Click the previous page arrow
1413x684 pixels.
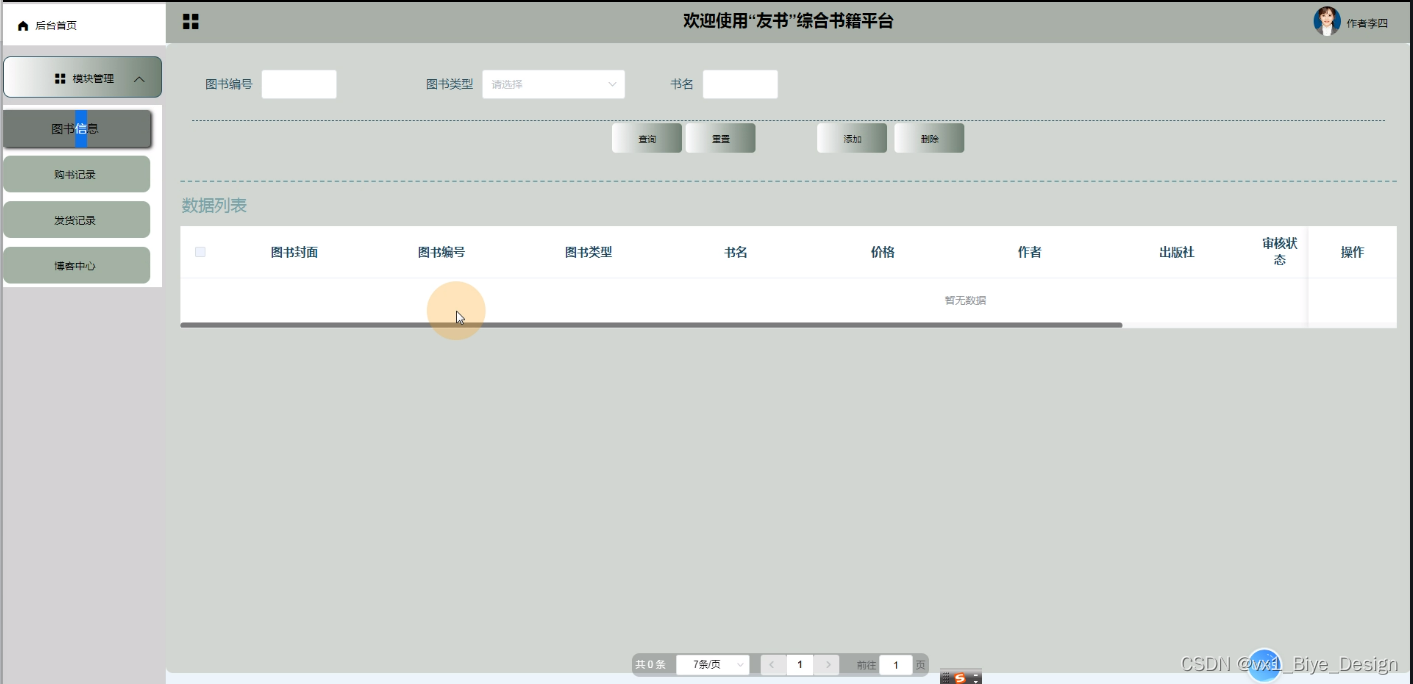772,664
